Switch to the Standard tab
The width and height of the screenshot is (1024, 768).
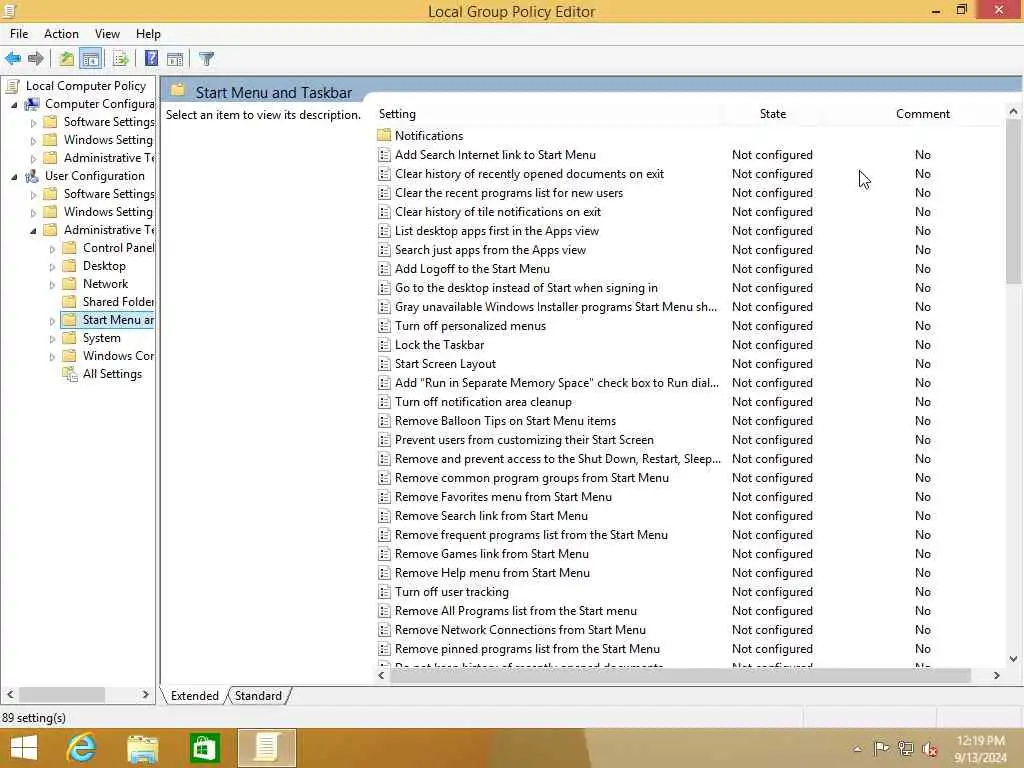[x=258, y=696]
